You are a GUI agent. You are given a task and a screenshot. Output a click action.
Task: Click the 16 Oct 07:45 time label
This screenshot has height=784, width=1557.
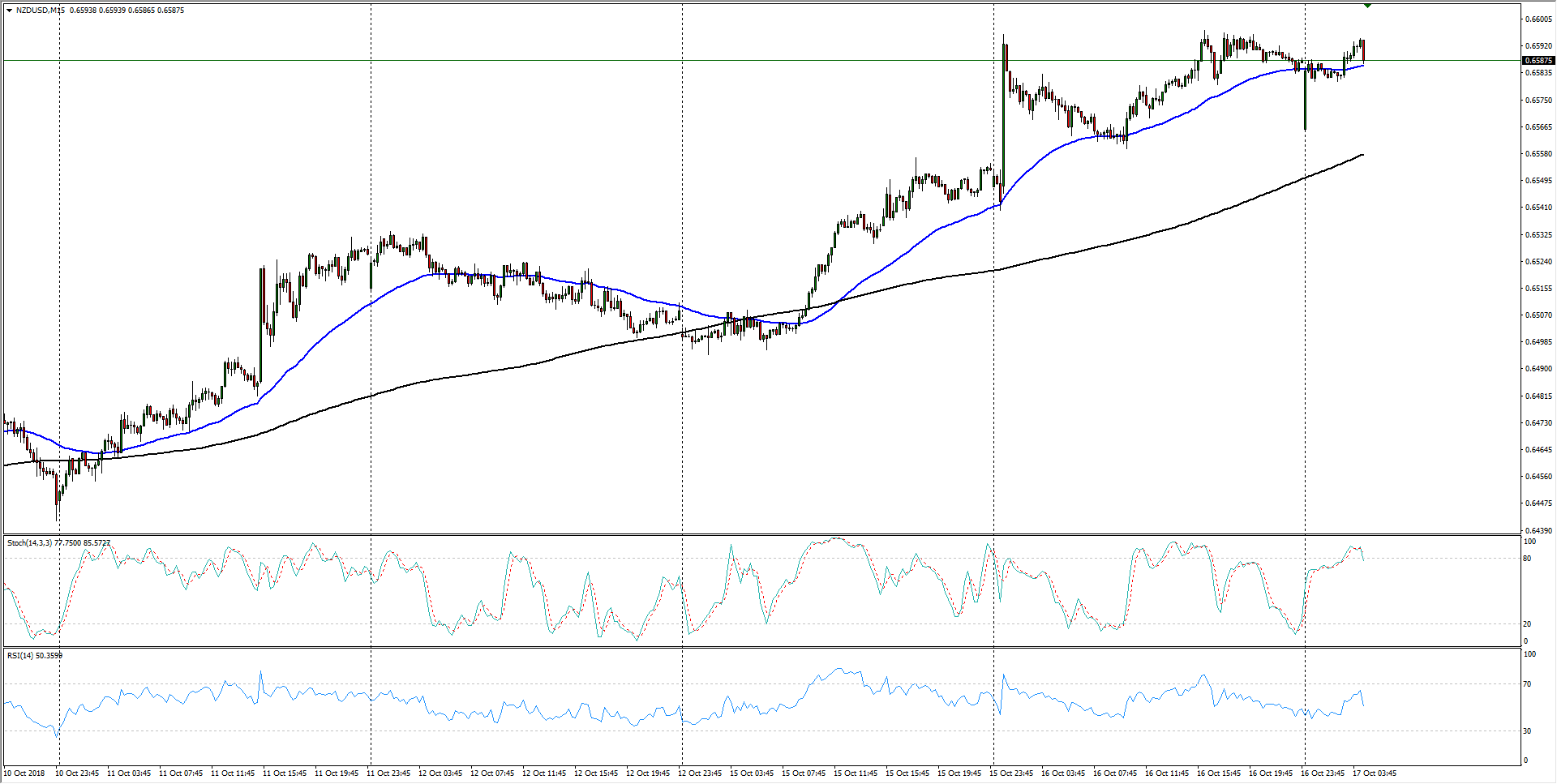click(x=1115, y=773)
